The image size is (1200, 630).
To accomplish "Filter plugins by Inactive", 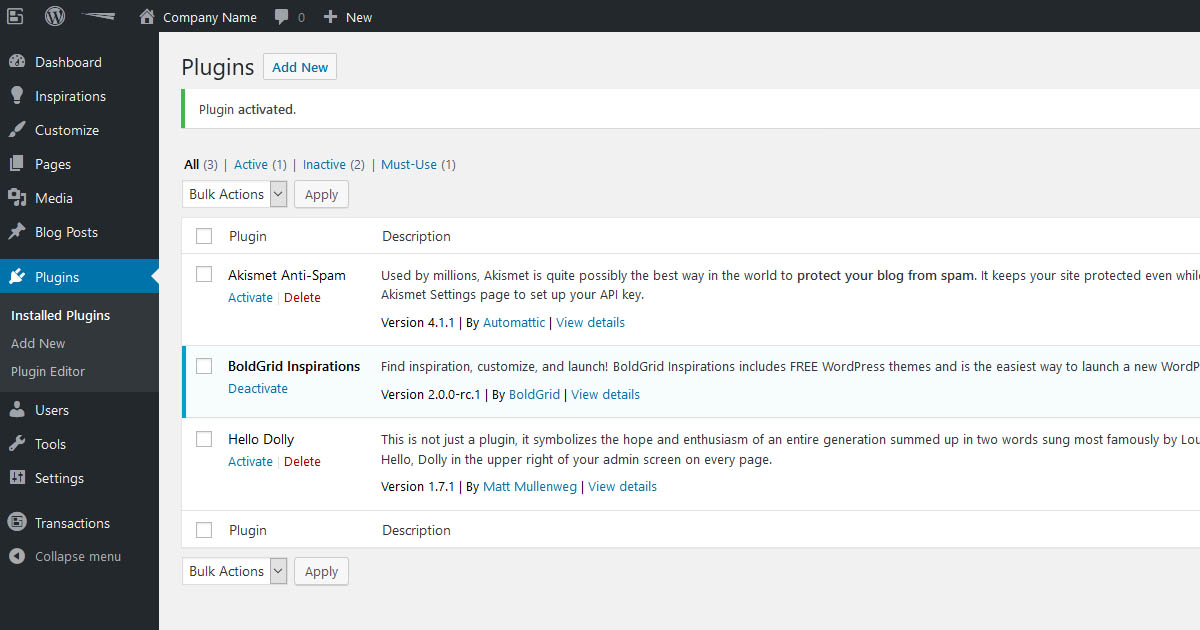I will point(324,164).
